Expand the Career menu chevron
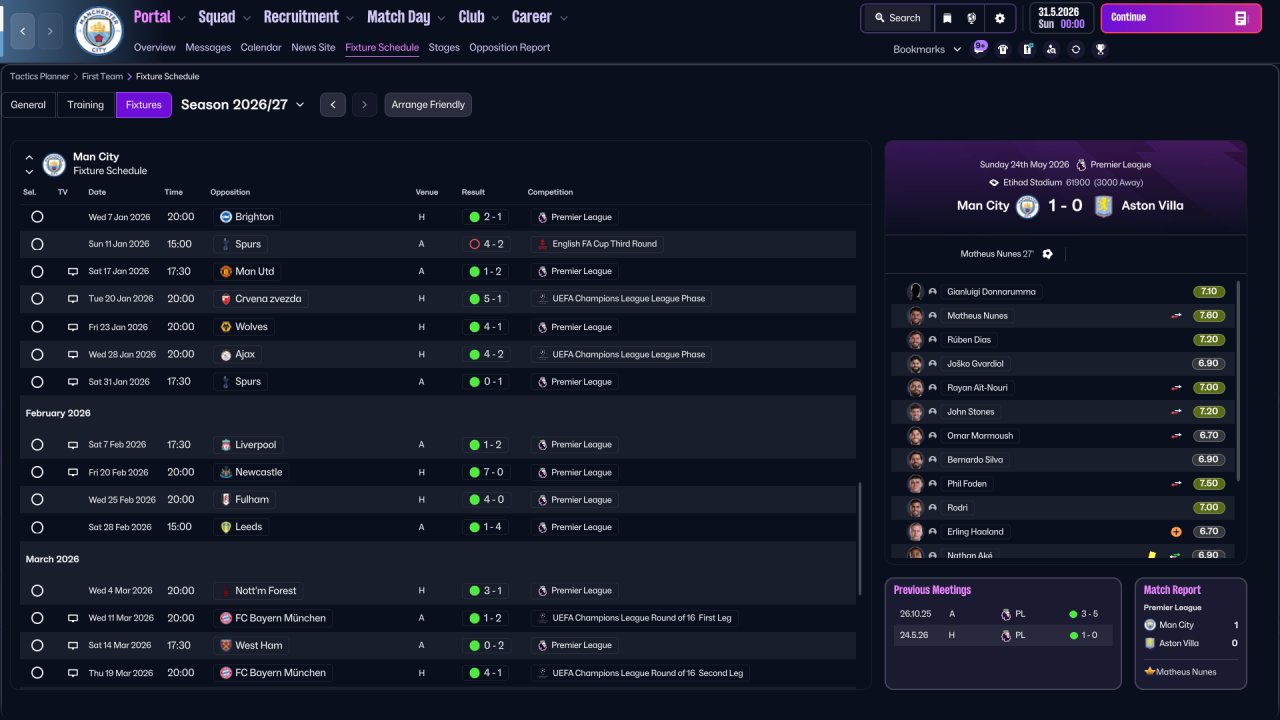 [x=564, y=18]
